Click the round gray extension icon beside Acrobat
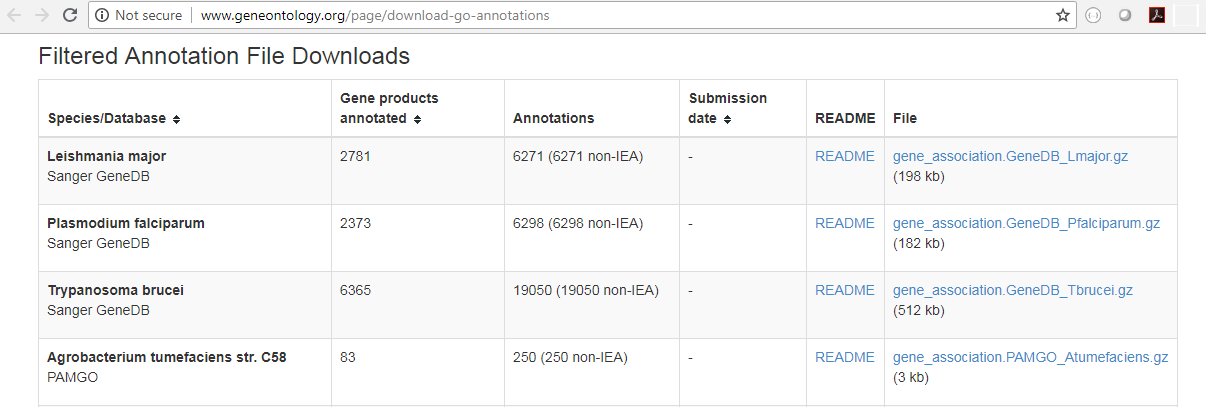Screen dimensions: 1206x407 [1125, 15]
